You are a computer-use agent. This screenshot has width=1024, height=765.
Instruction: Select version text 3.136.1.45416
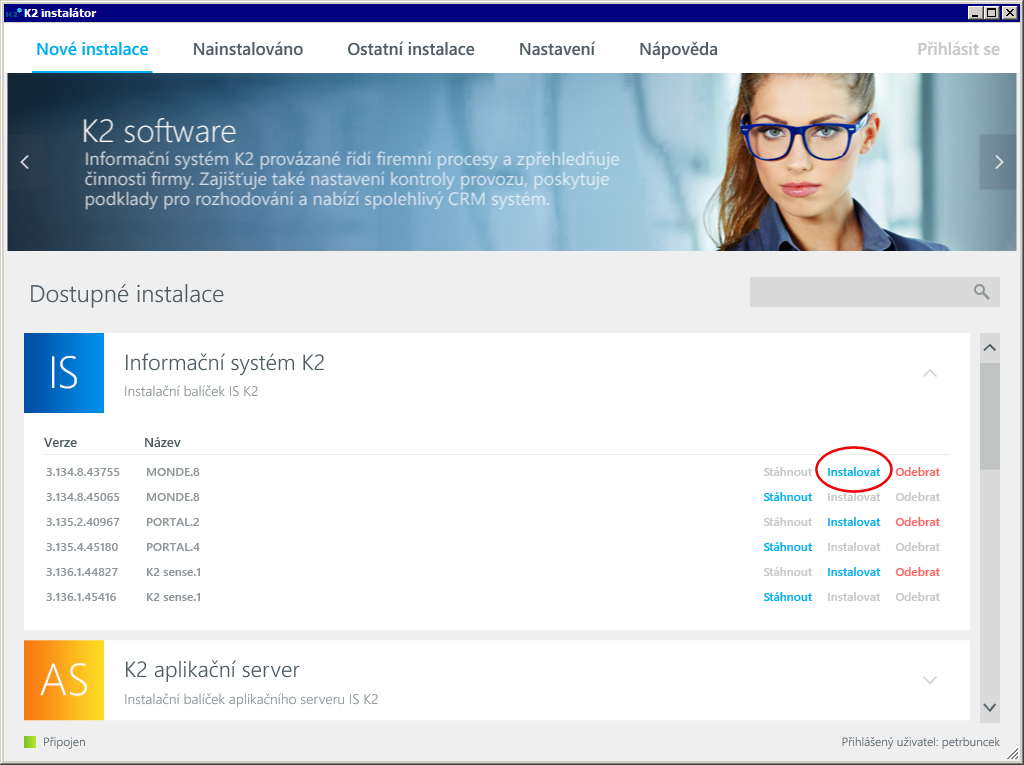(x=81, y=596)
